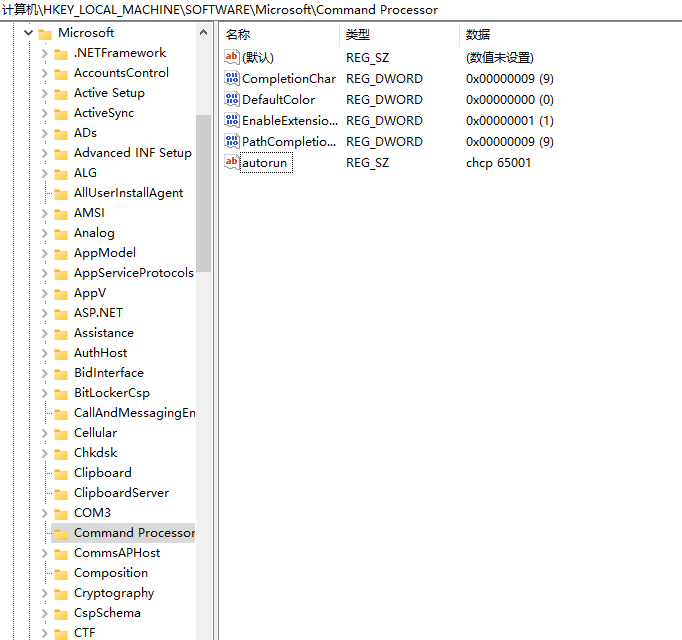Expand the Assistance key
682x640 pixels.
(x=44, y=333)
